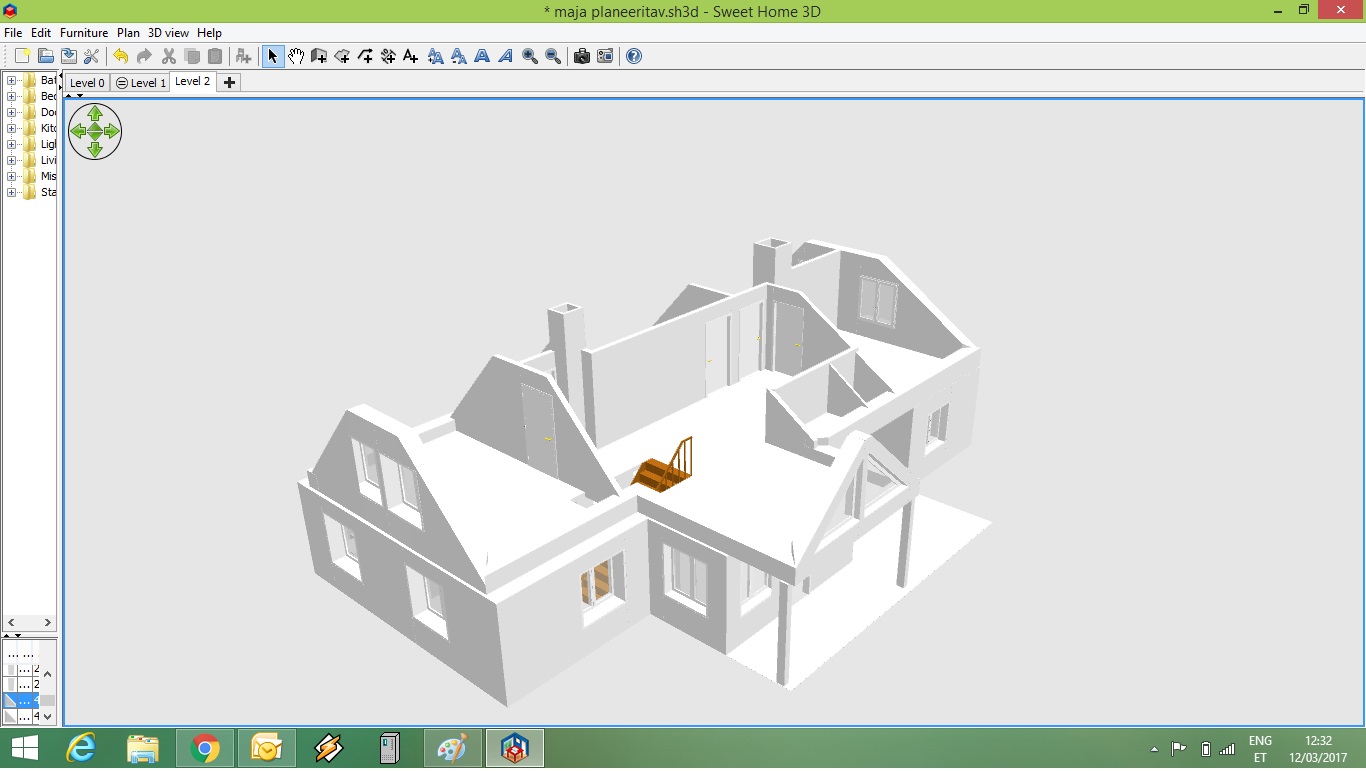This screenshot has height=771, width=1366.
Task: Activate the Select arrow mode
Action: pos(272,57)
